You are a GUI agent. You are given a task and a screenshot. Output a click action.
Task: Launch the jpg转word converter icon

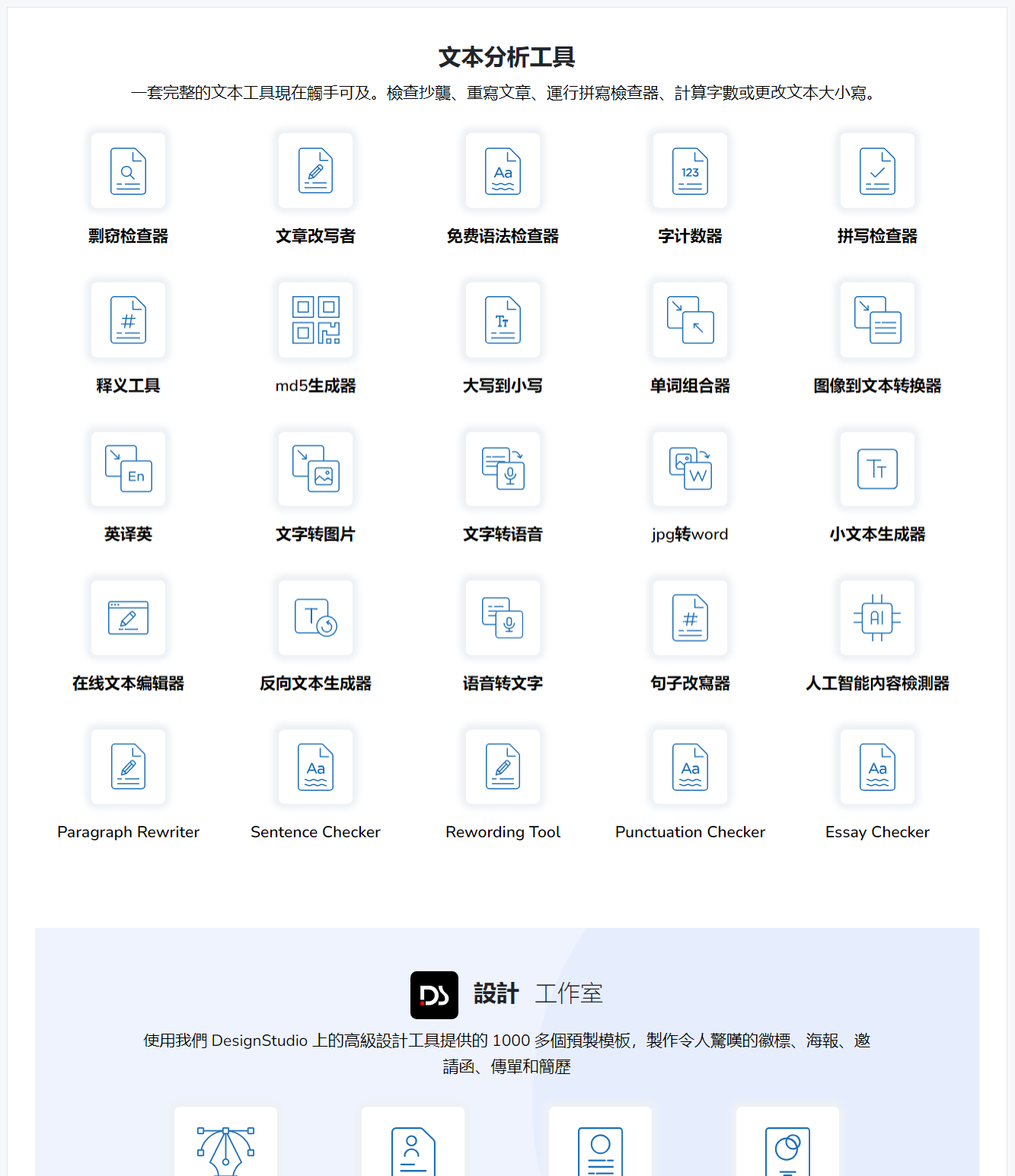tap(690, 469)
